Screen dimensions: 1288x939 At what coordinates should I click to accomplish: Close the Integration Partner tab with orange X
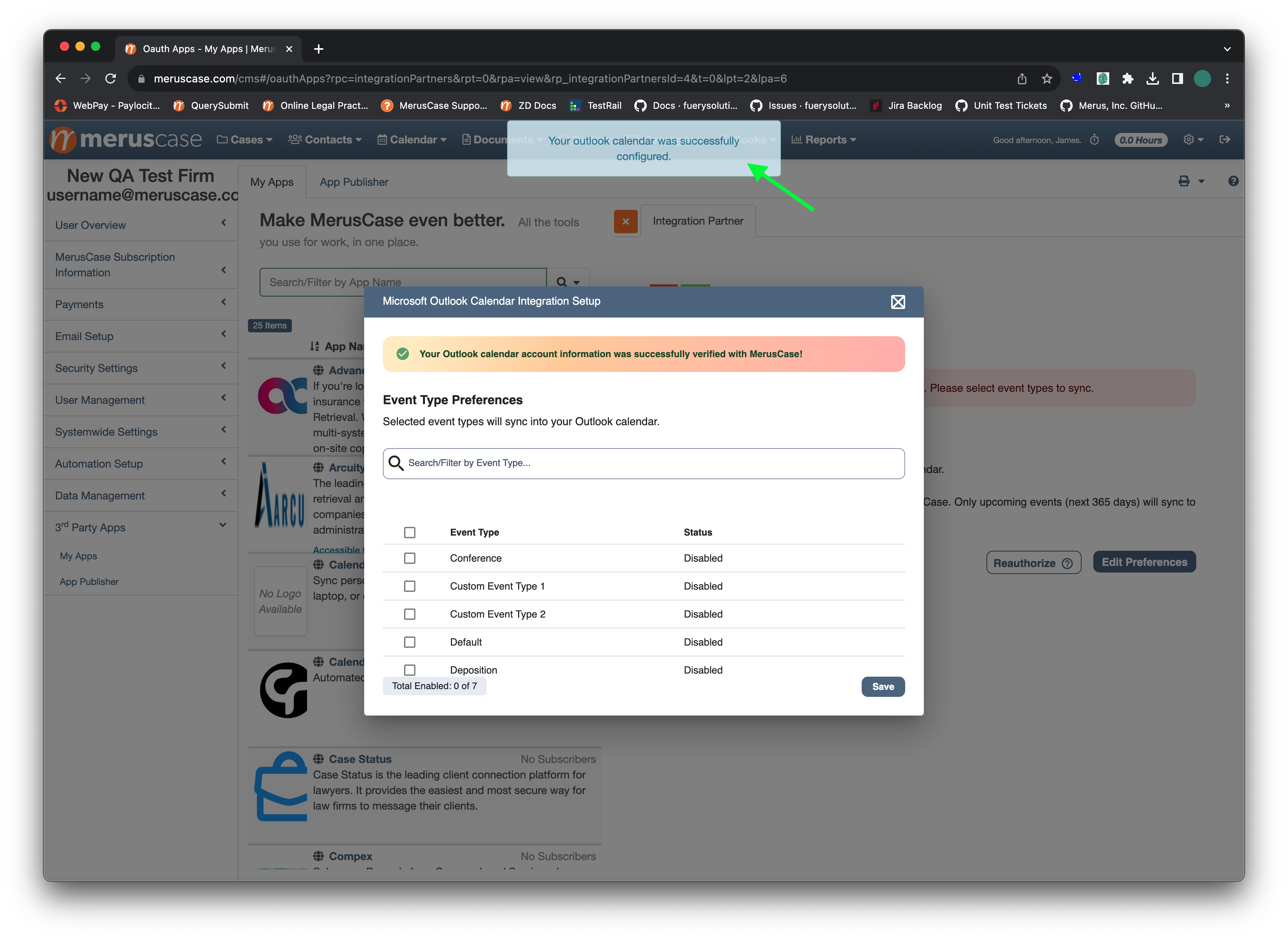[x=625, y=221]
